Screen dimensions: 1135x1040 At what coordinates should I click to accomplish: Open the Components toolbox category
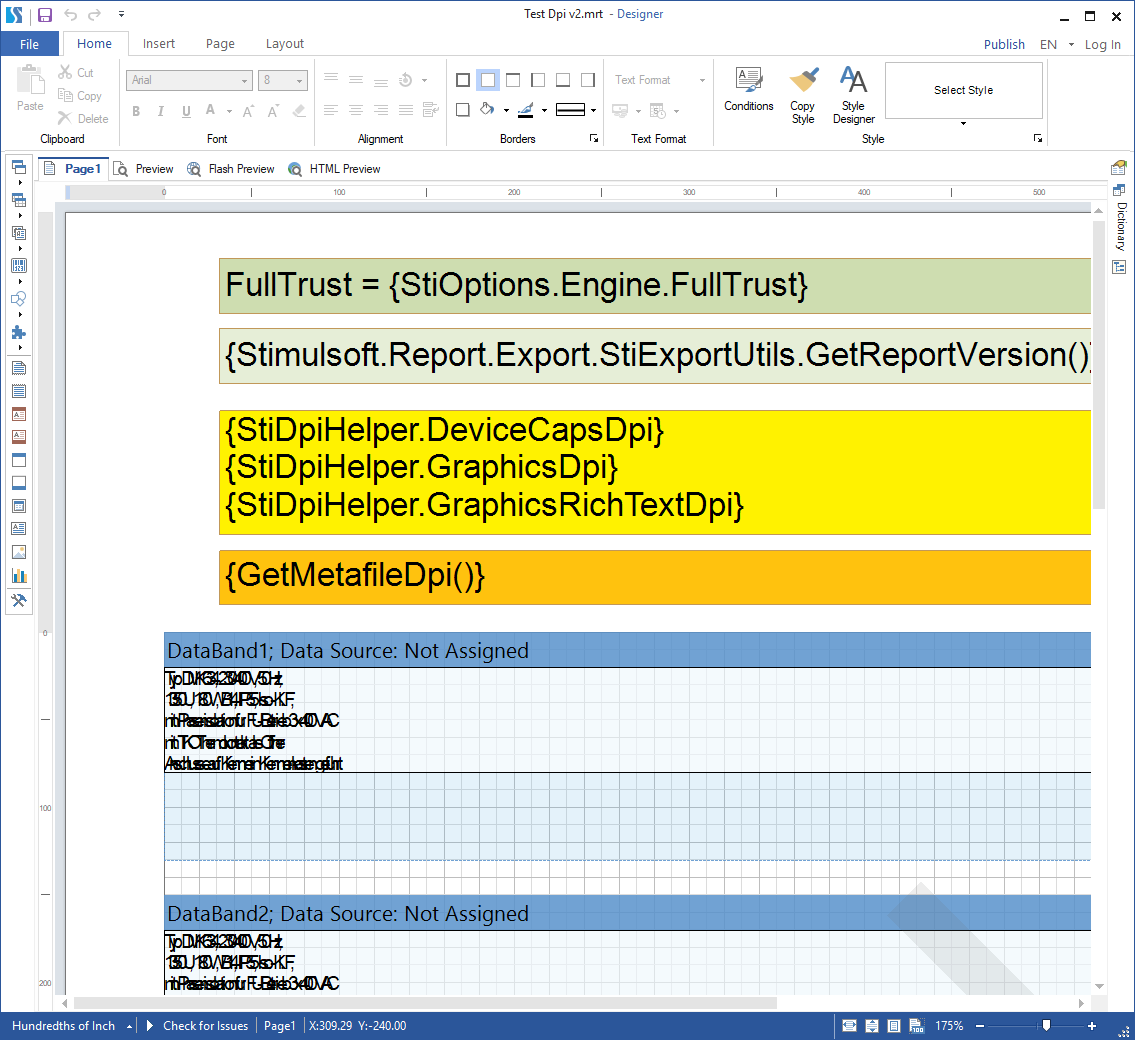coord(19,233)
